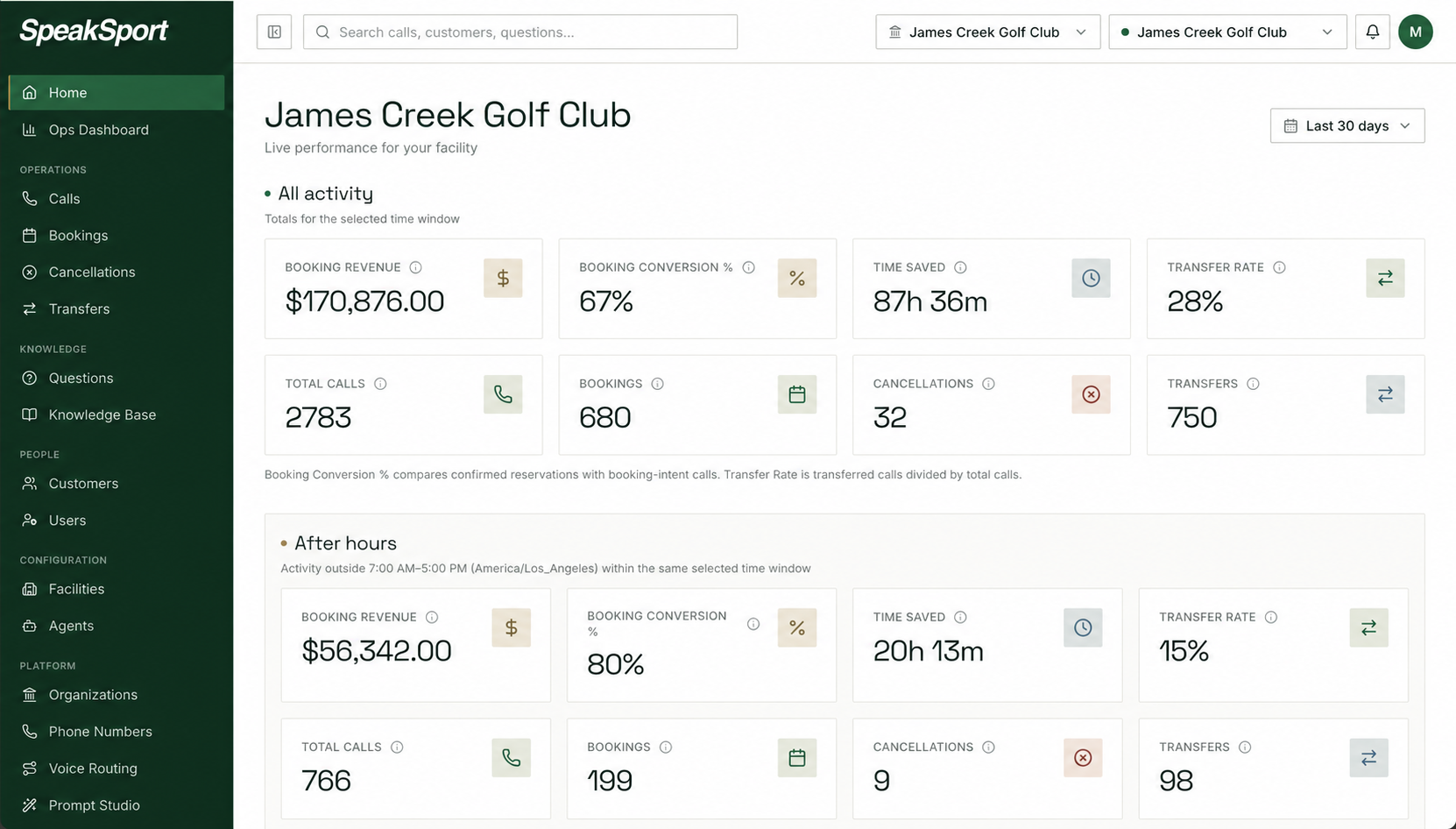
Task: Click info icon beside All activity Transfers
Action: (1253, 384)
